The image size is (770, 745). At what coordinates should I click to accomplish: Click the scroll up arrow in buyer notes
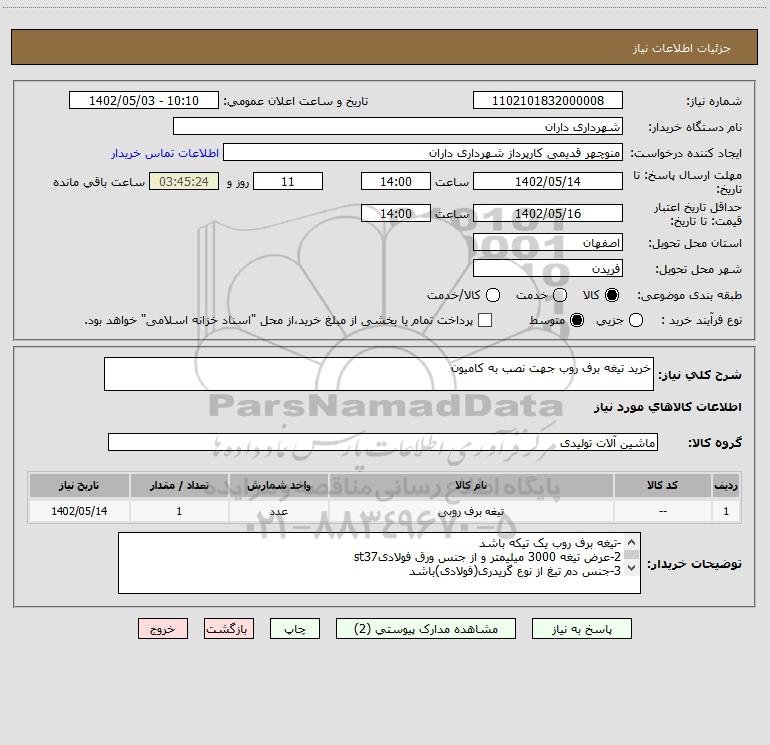coord(632,543)
